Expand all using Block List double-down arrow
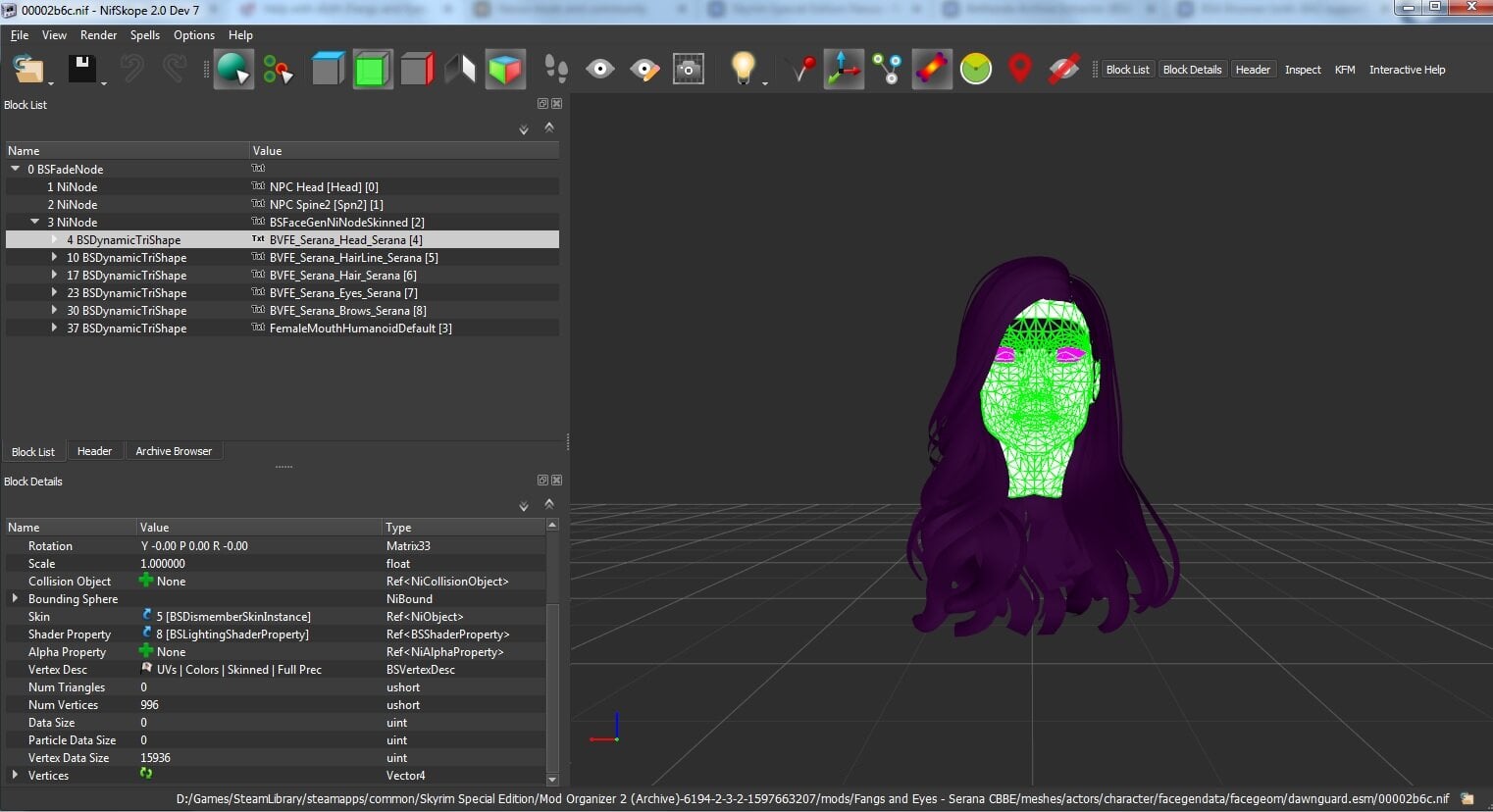The image size is (1493, 812). pyautogui.click(x=524, y=129)
